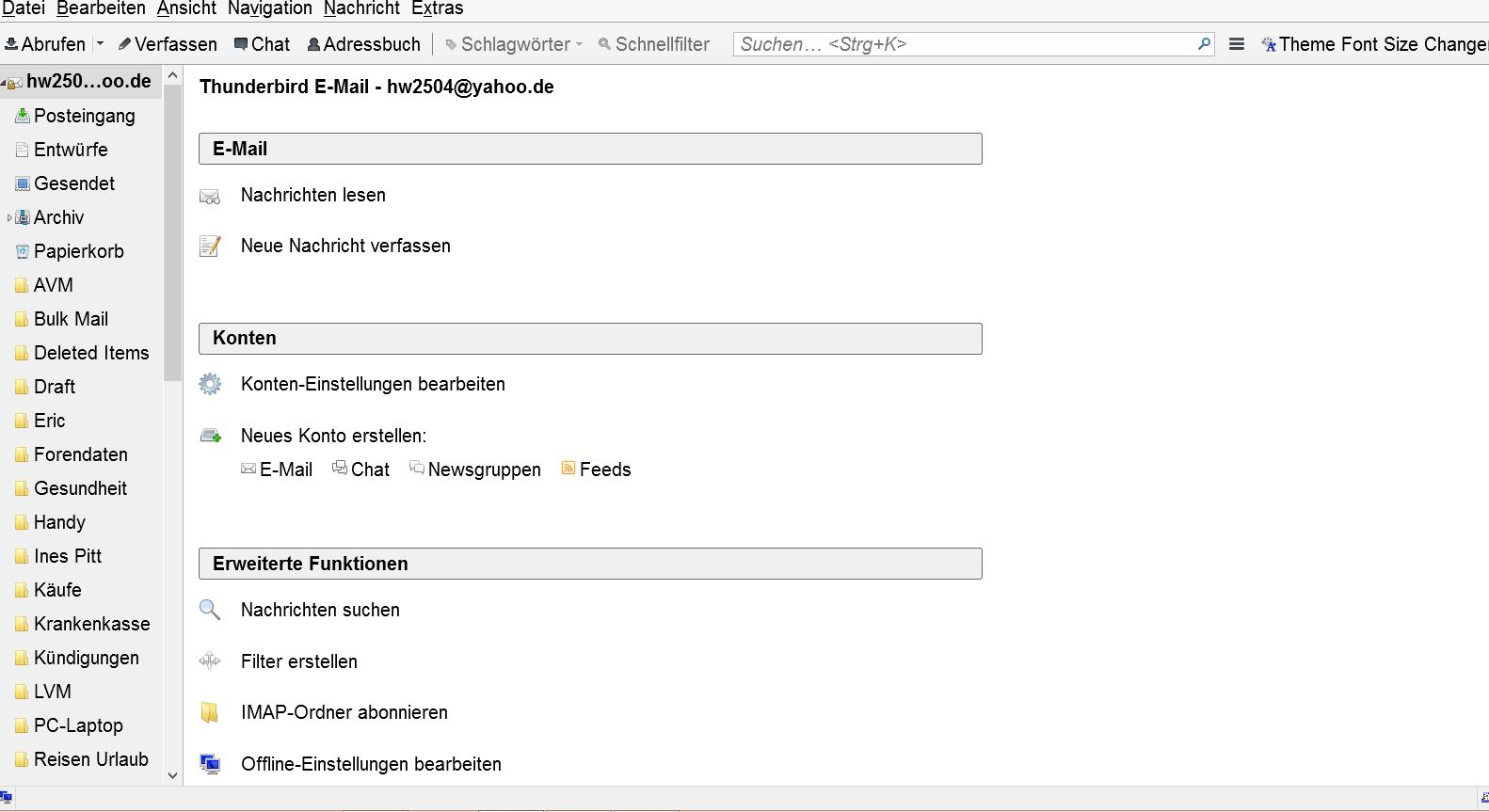This screenshot has width=1489, height=812.
Task: Click the AVM folder icon
Action: pyautogui.click(x=23, y=285)
